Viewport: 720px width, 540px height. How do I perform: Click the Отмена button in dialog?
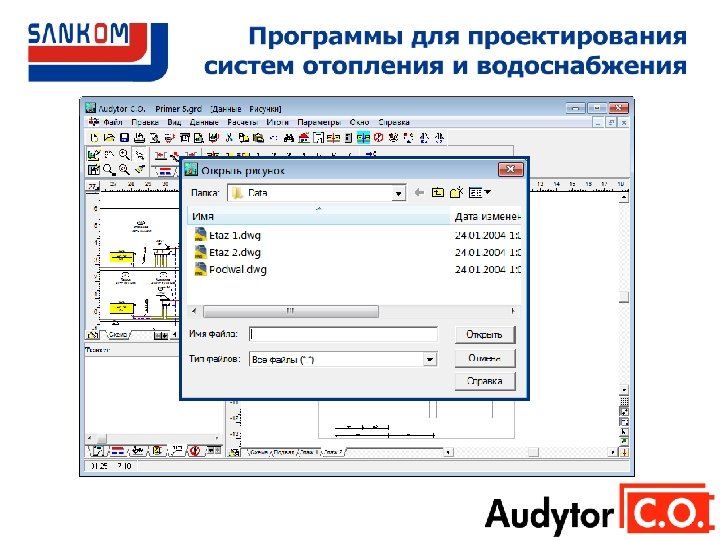click(485, 358)
